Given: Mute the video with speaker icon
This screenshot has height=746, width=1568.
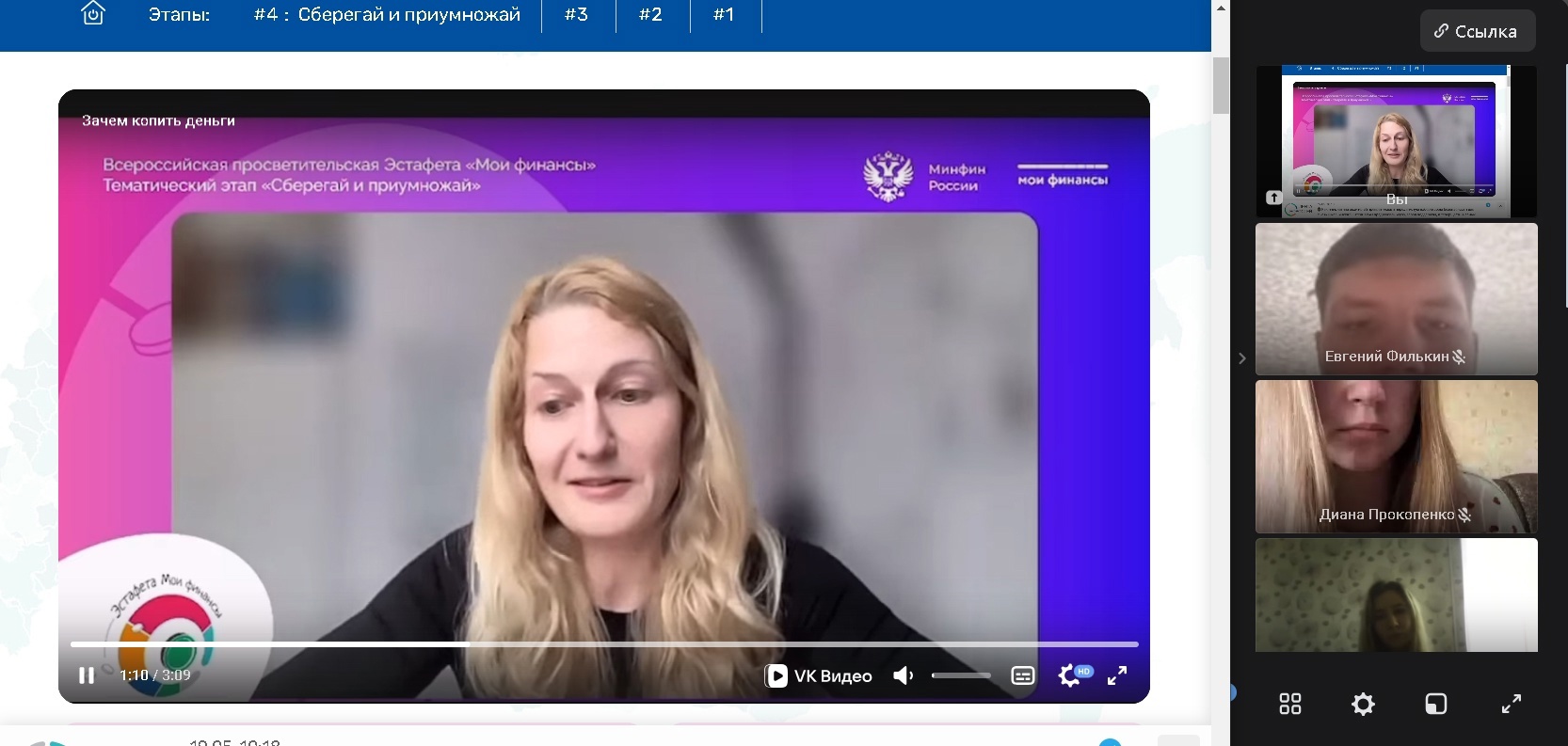Looking at the screenshot, I should [904, 675].
